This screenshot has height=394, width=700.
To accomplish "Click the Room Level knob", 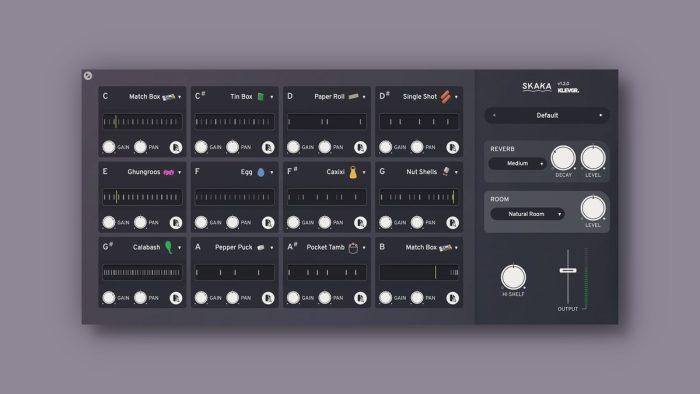I will coord(593,208).
